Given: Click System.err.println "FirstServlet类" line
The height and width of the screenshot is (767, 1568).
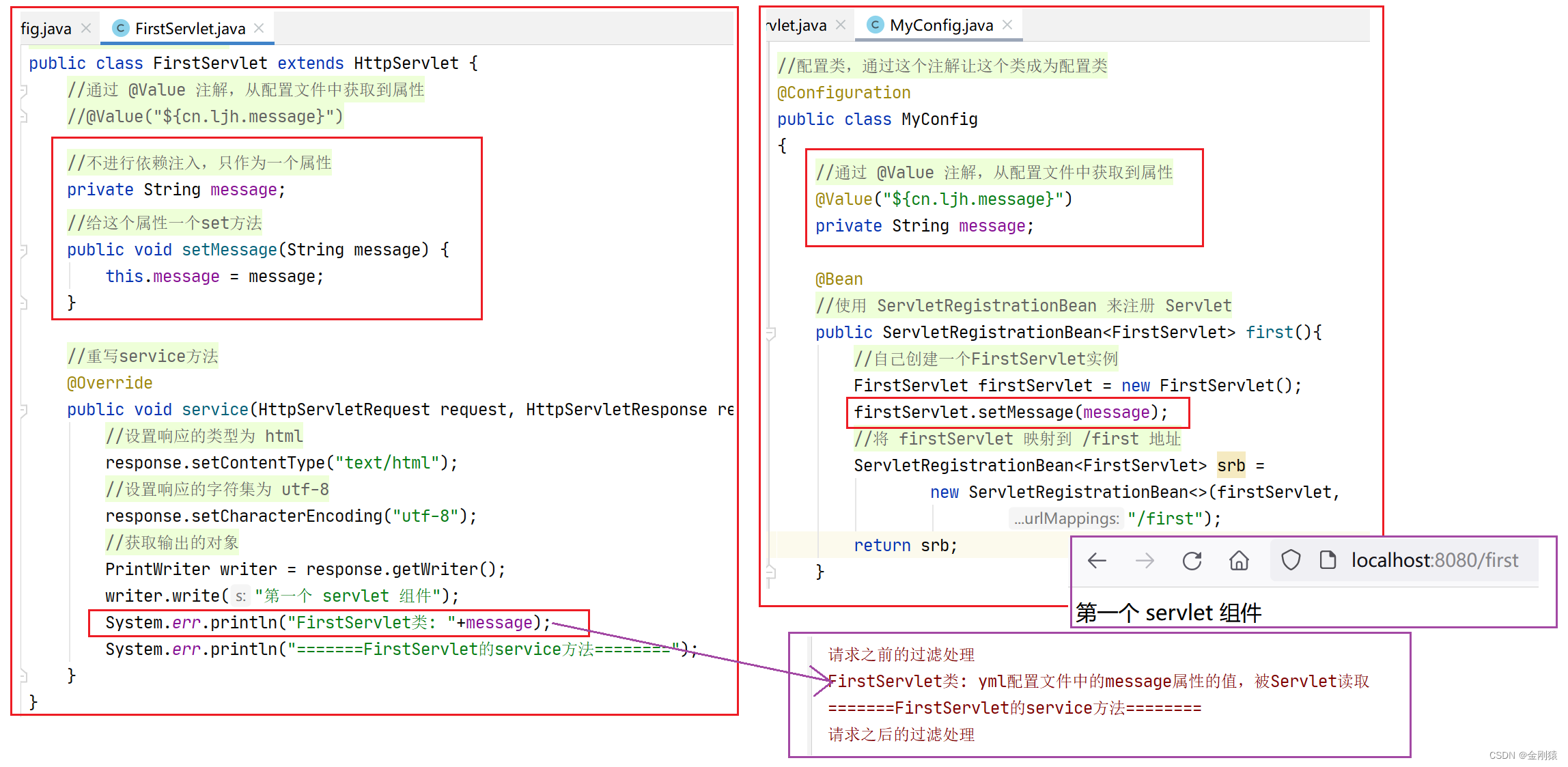Looking at the screenshot, I should pos(328,623).
